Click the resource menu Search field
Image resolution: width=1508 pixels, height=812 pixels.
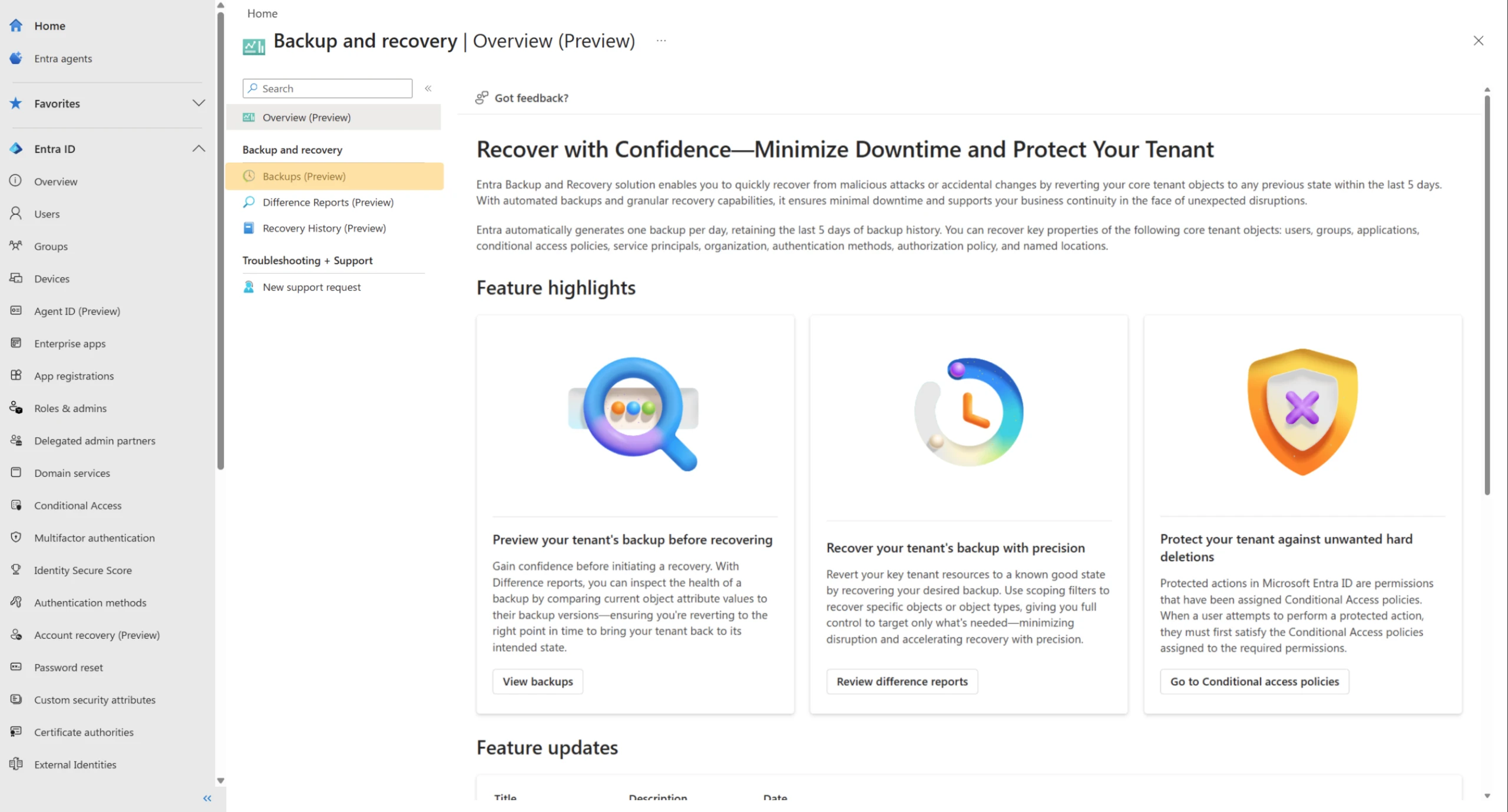(x=328, y=88)
